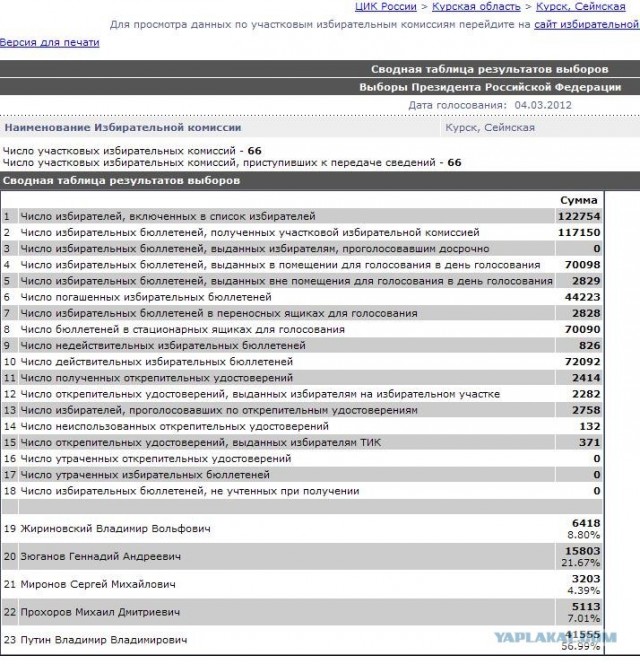Select the value 44223 in row 6
Viewport: 640px width, 664px height.
pyautogui.click(x=582, y=297)
